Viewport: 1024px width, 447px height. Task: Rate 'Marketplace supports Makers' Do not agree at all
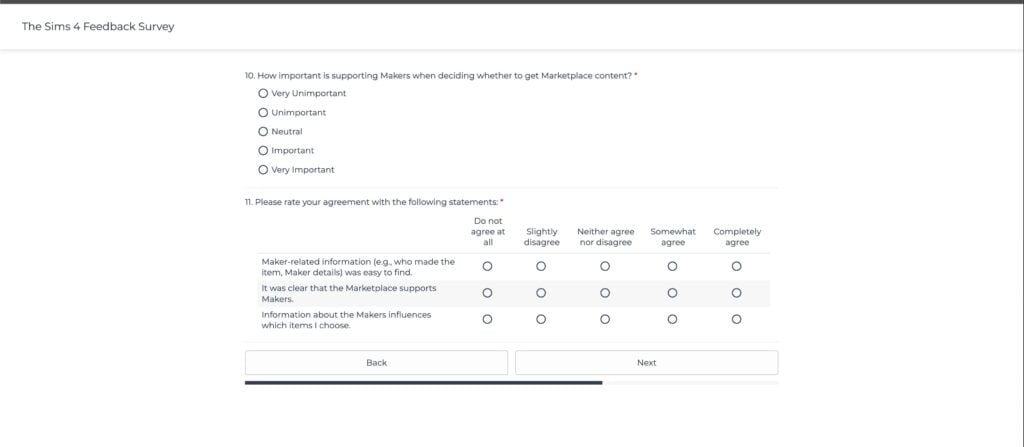point(487,293)
